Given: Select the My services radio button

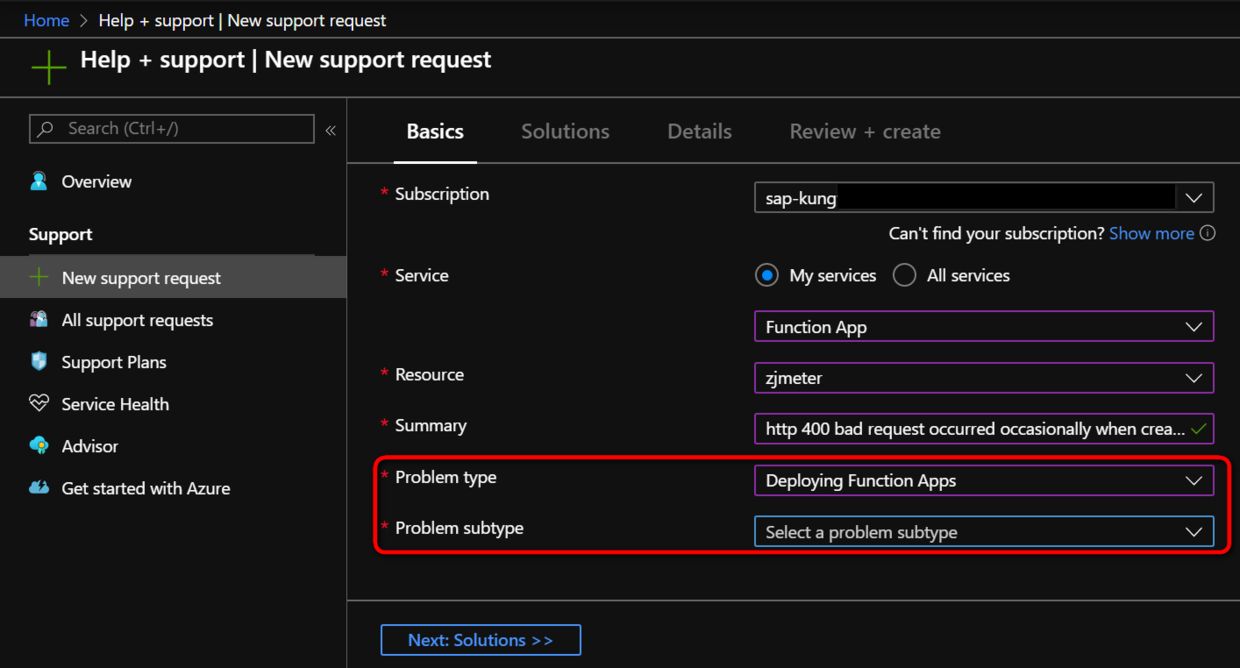Looking at the screenshot, I should click(767, 275).
